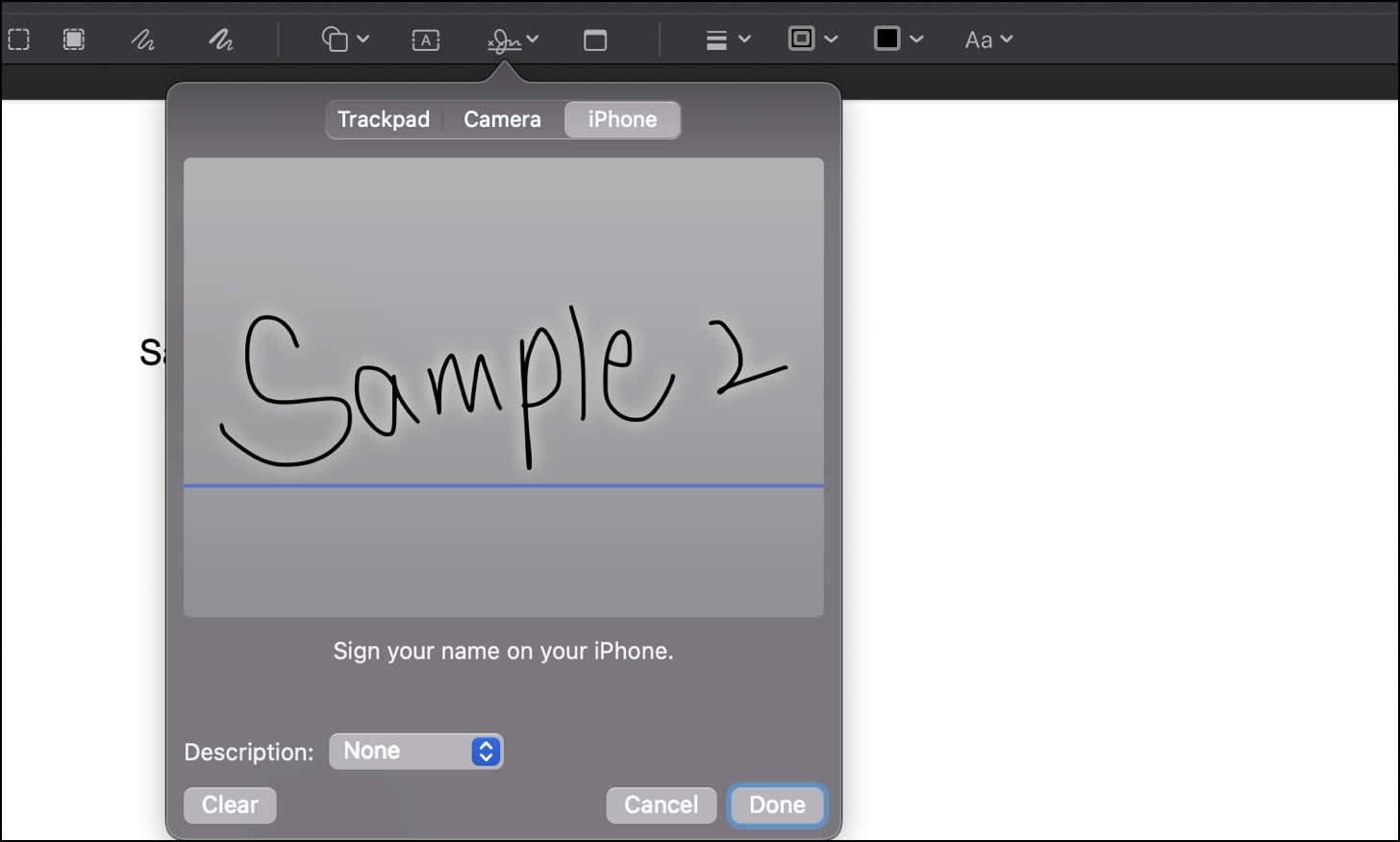The width and height of the screenshot is (1400, 842).
Task: Insert a text box with Text tool
Action: 426,39
